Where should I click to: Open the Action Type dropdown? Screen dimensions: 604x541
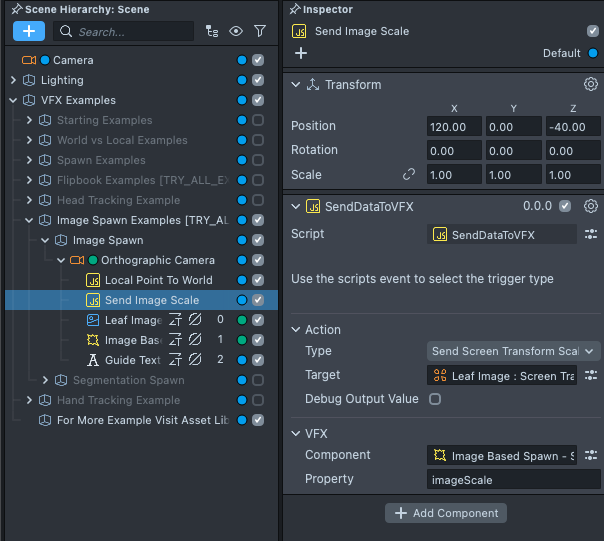(x=513, y=351)
